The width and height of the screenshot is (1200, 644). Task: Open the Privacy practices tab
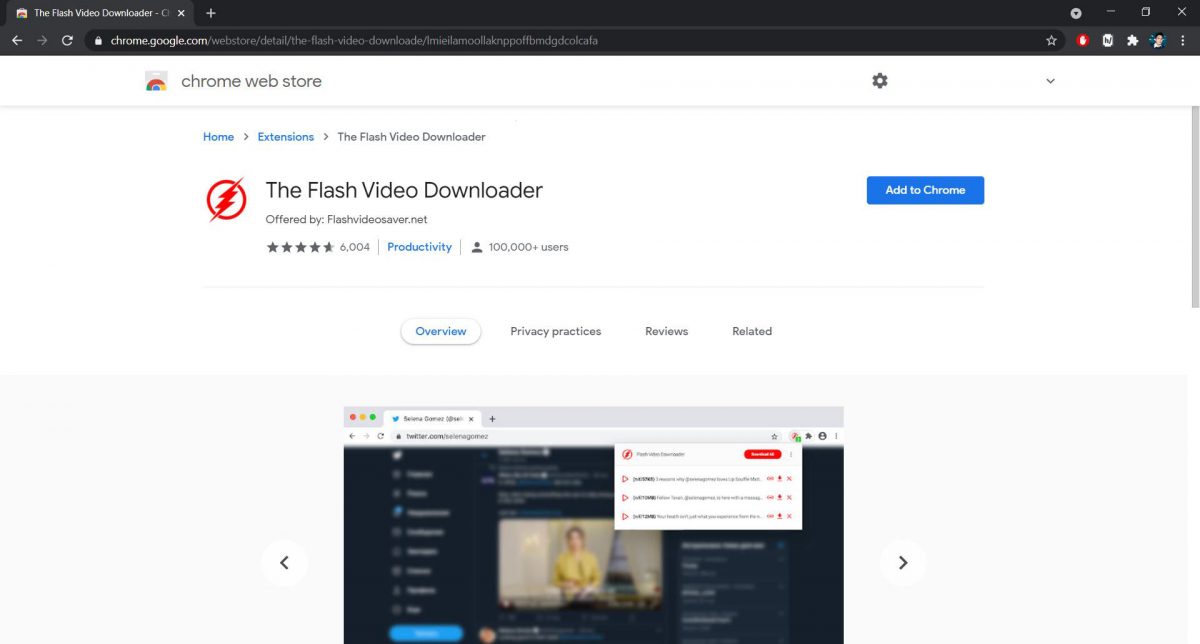(555, 330)
